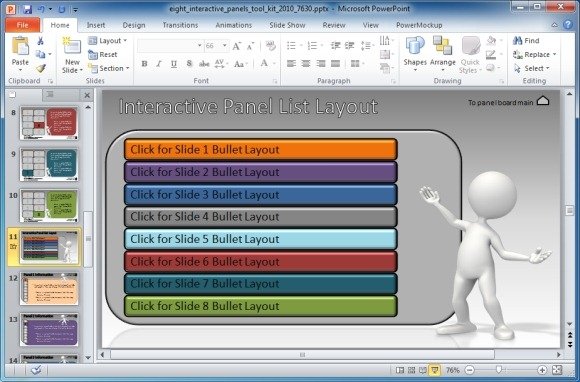Select the Format Painter brush icon
This screenshot has height=382, width=580.
[41, 68]
